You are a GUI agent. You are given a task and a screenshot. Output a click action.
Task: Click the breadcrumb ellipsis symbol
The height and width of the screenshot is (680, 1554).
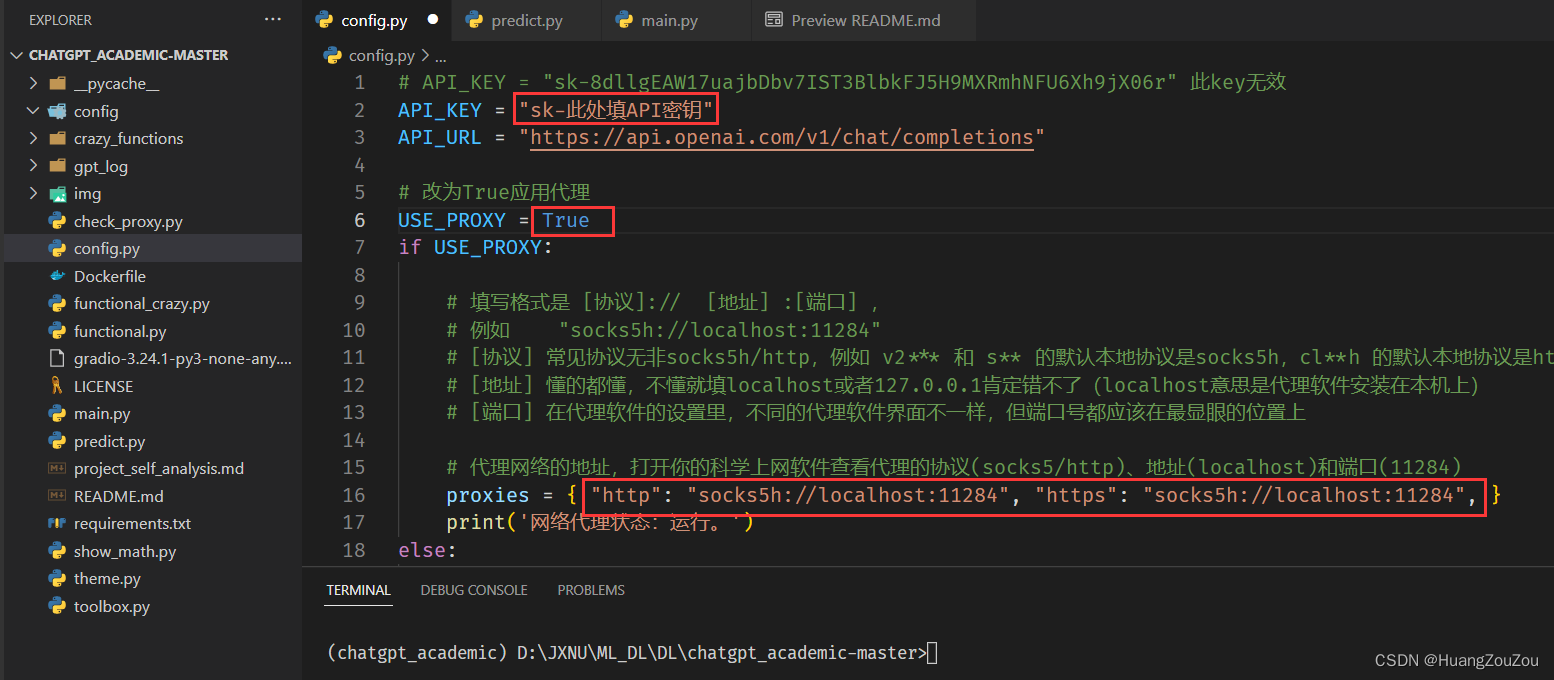pyautogui.click(x=440, y=57)
